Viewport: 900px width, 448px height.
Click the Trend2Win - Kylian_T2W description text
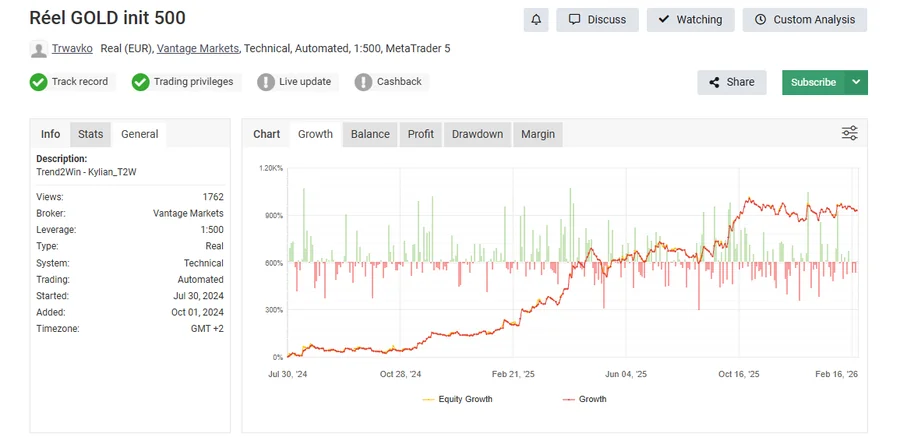click(86, 172)
